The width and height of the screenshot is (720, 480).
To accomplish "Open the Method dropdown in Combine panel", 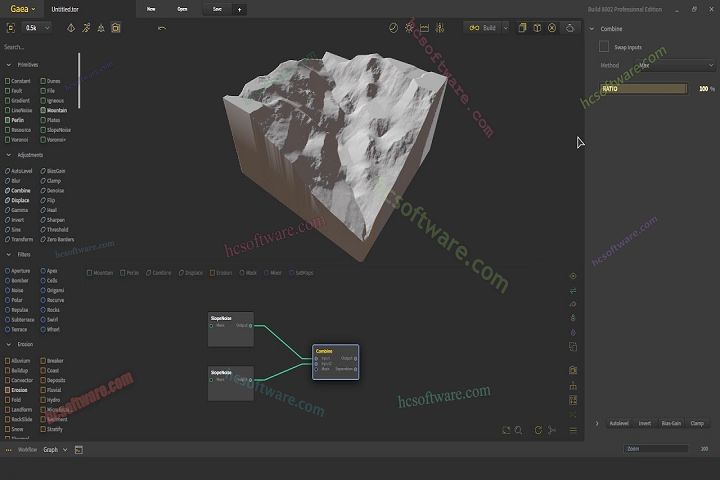I will [x=674, y=66].
